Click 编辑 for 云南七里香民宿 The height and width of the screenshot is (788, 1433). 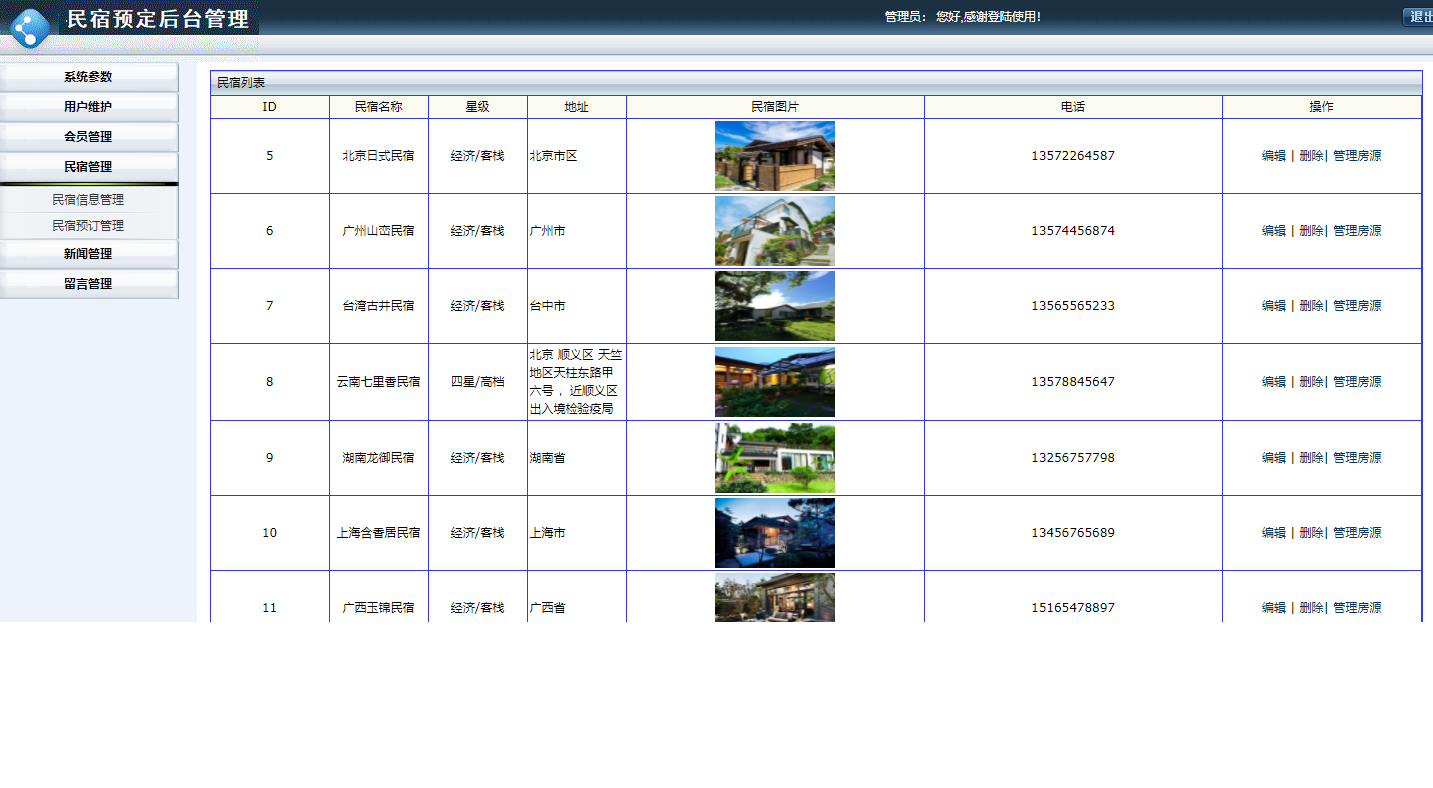[1274, 381]
